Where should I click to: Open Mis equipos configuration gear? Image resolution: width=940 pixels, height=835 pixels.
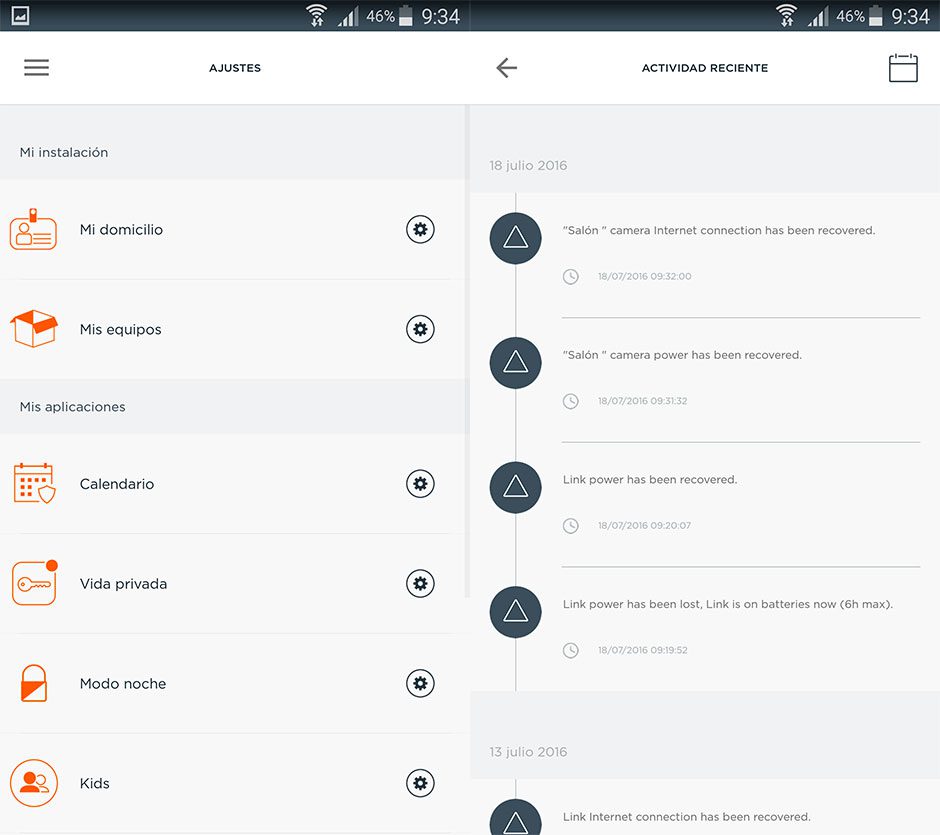[419, 329]
